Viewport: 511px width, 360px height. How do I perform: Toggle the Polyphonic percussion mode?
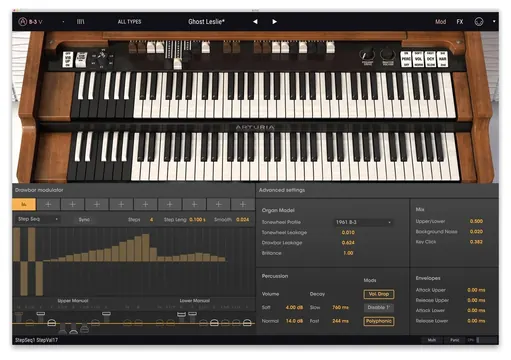coord(379,321)
